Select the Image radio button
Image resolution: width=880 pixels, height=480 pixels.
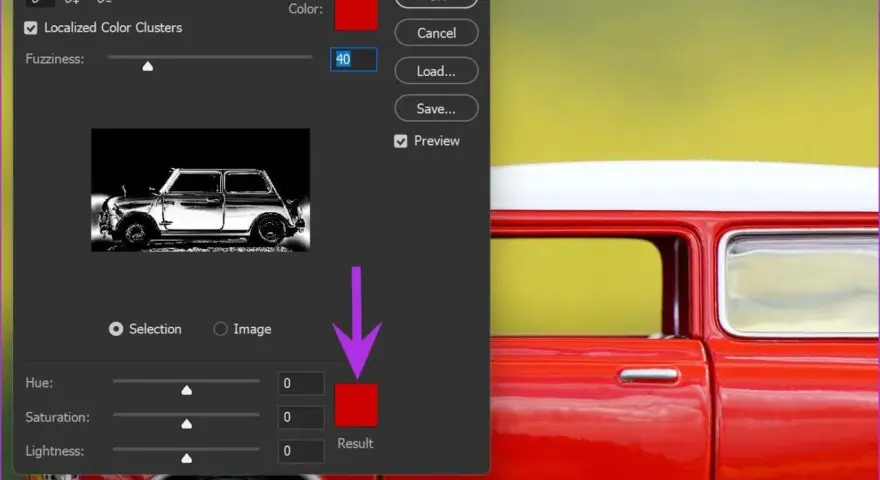[220, 329]
